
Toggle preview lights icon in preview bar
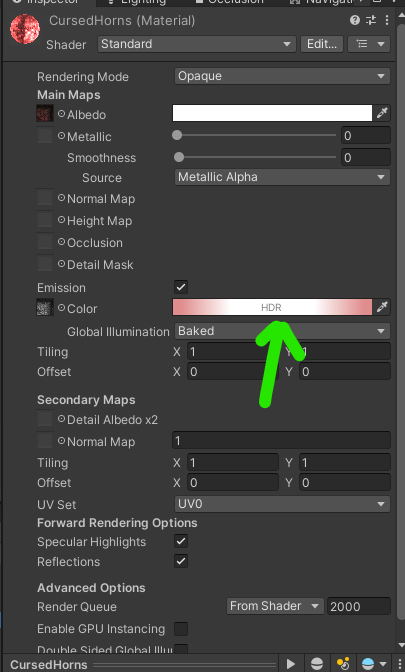(x=342, y=664)
